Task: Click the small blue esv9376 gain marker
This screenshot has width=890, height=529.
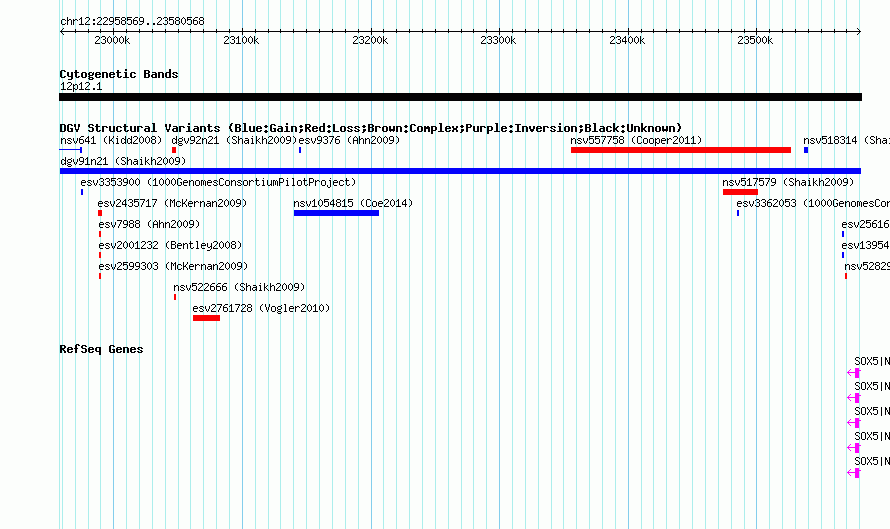Action: click(x=300, y=150)
